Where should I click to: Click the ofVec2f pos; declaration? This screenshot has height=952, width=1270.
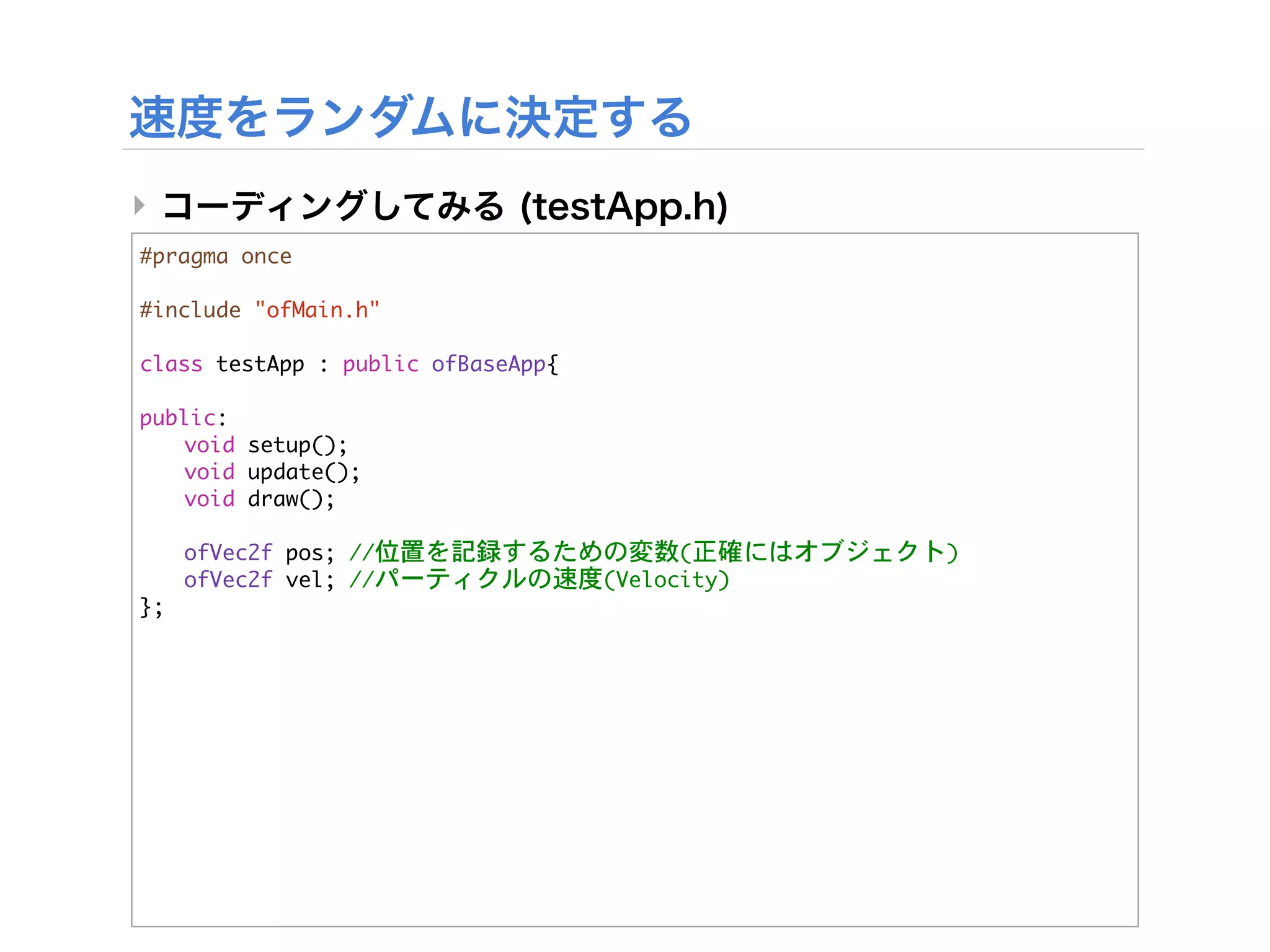(259, 553)
